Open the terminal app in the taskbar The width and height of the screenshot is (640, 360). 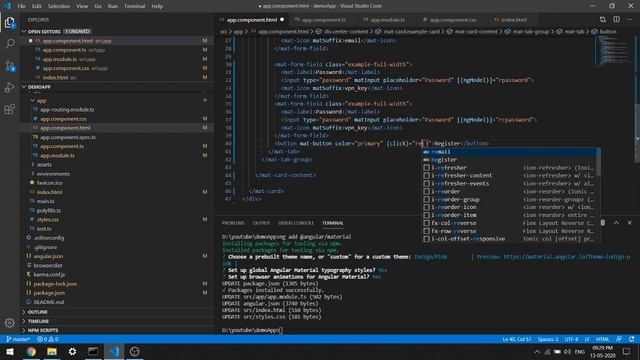coord(93,351)
